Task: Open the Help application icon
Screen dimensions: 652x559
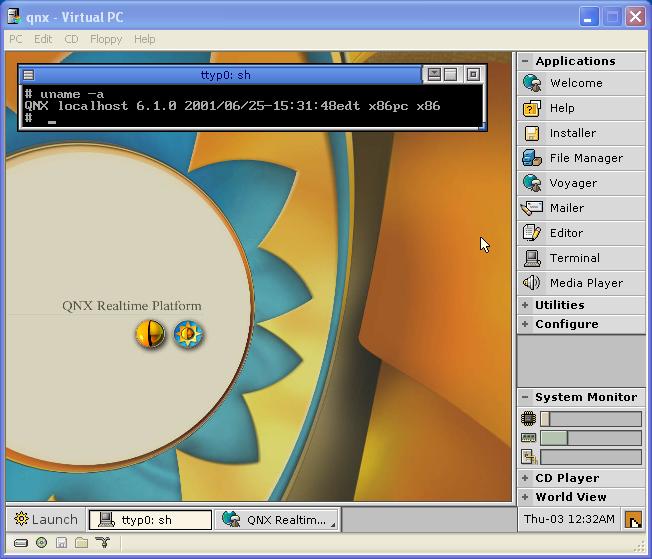Action: pos(531,108)
